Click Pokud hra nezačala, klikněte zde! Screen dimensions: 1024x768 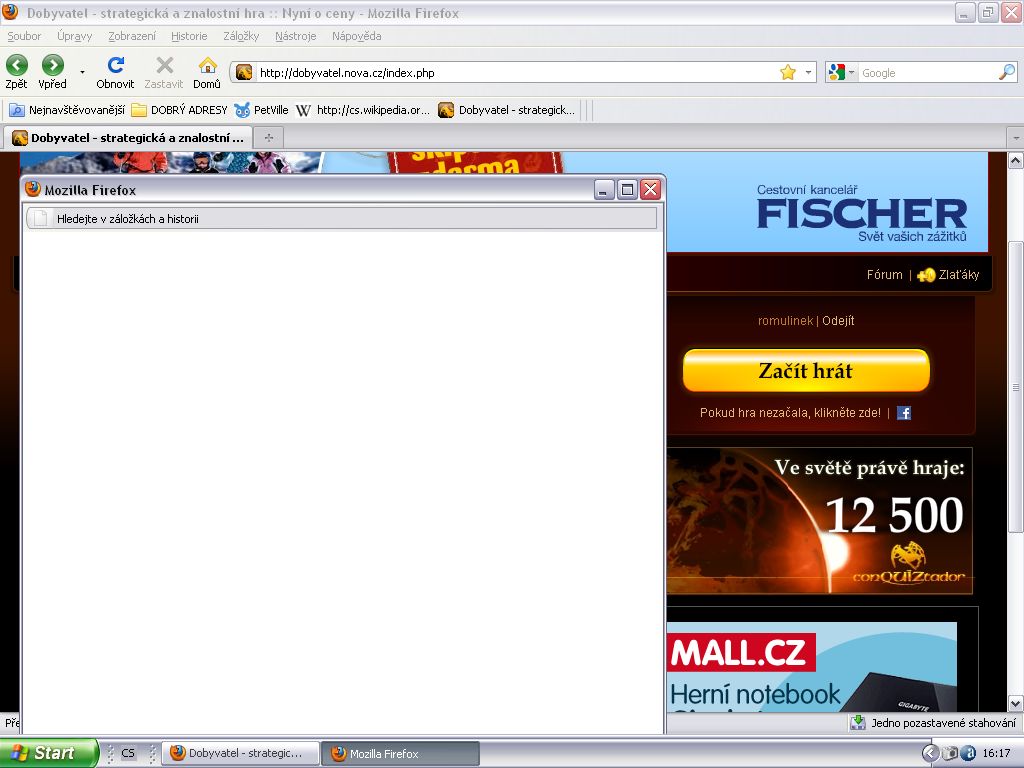[x=790, y=413]
